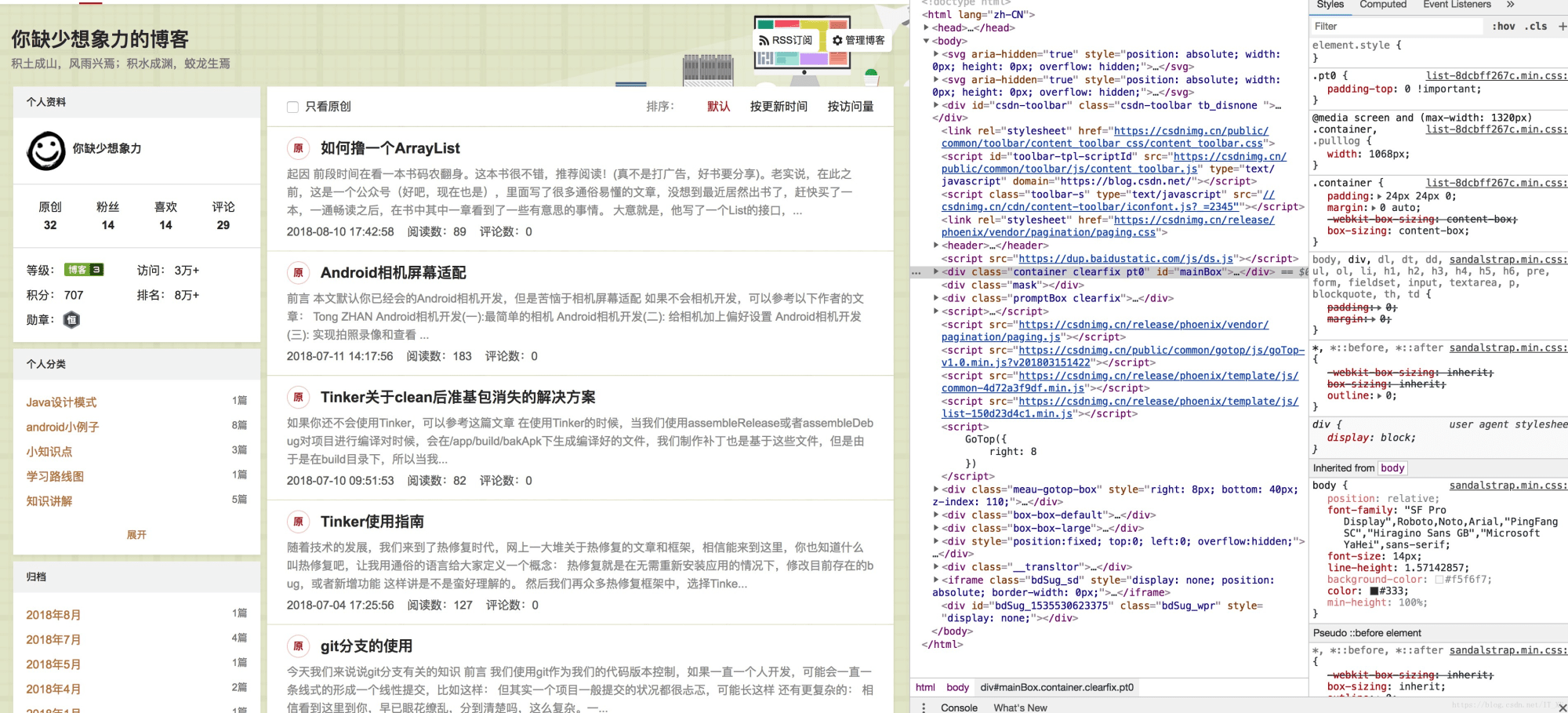Click 原 badge beside Tinker使用指南

[298, 522]
